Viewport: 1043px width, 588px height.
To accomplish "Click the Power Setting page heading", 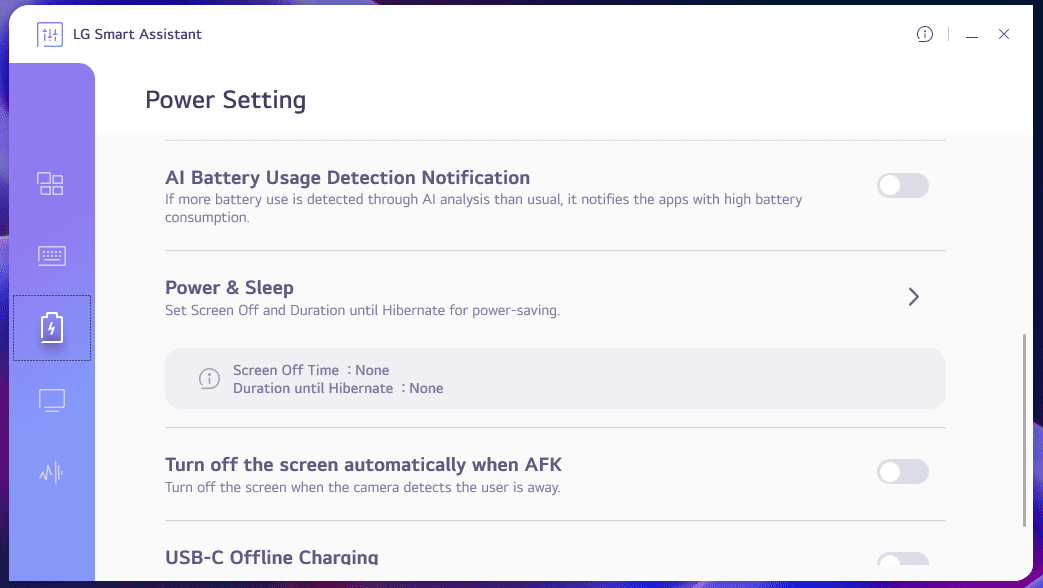I will pos(225,100).
